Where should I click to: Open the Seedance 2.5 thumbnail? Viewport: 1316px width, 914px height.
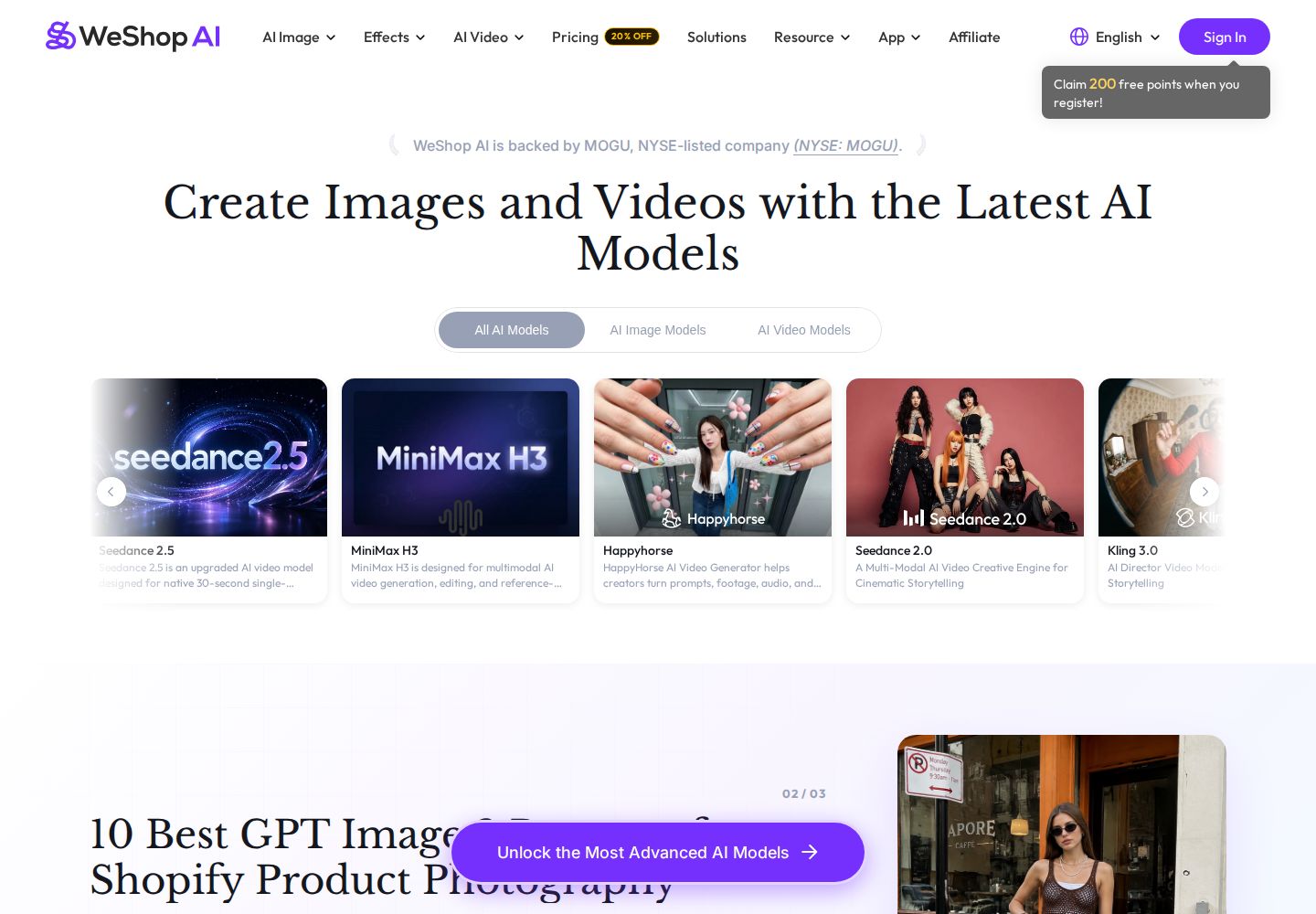click(x=209, y=457)
